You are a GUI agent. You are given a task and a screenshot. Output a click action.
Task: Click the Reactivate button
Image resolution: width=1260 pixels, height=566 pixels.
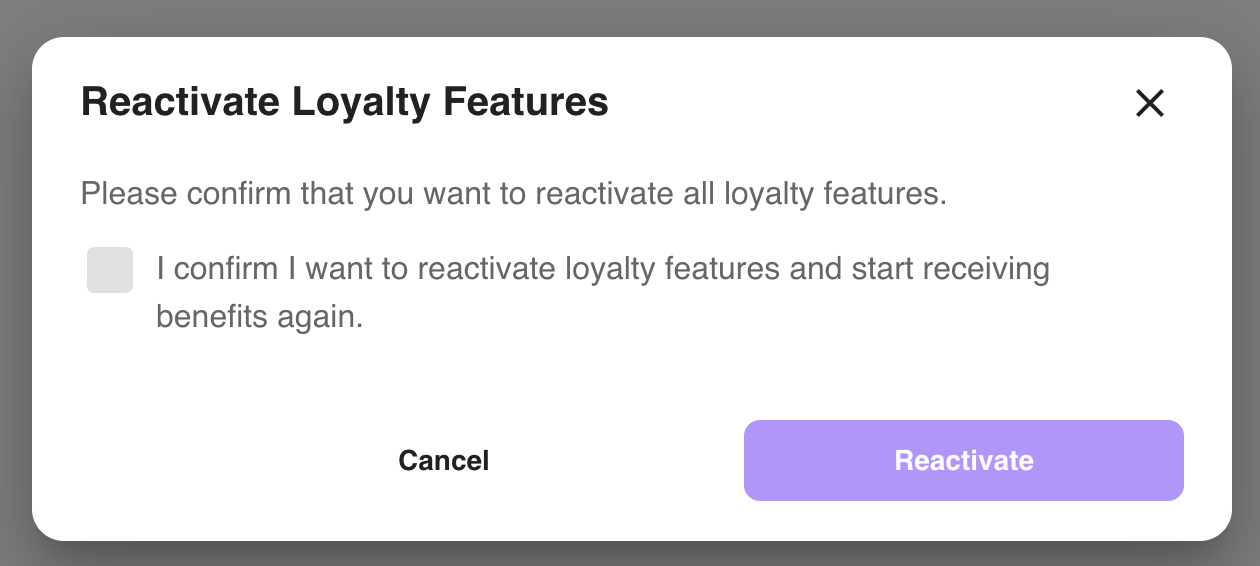[963, 460]
